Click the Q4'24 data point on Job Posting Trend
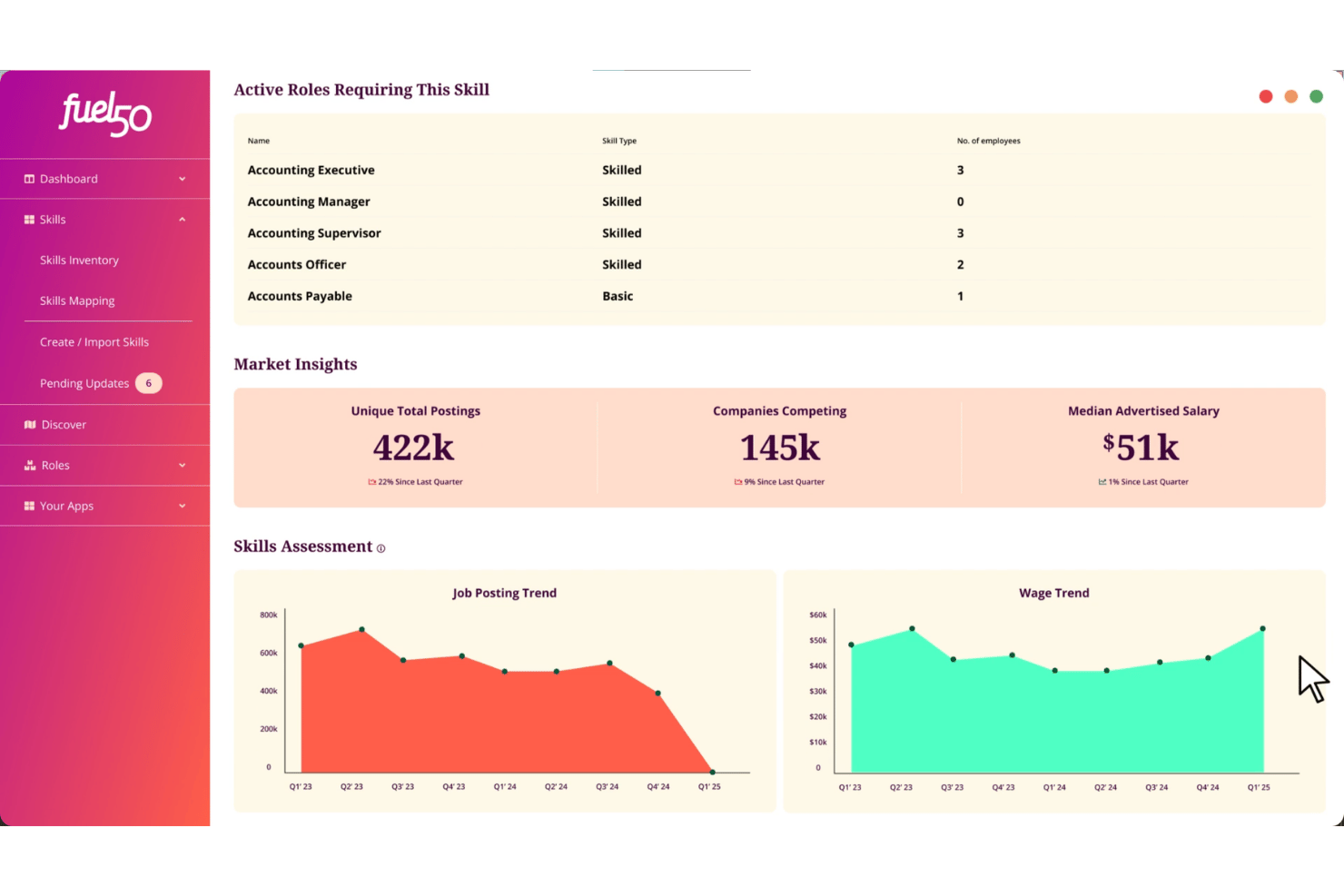 [x=658, y=694]
